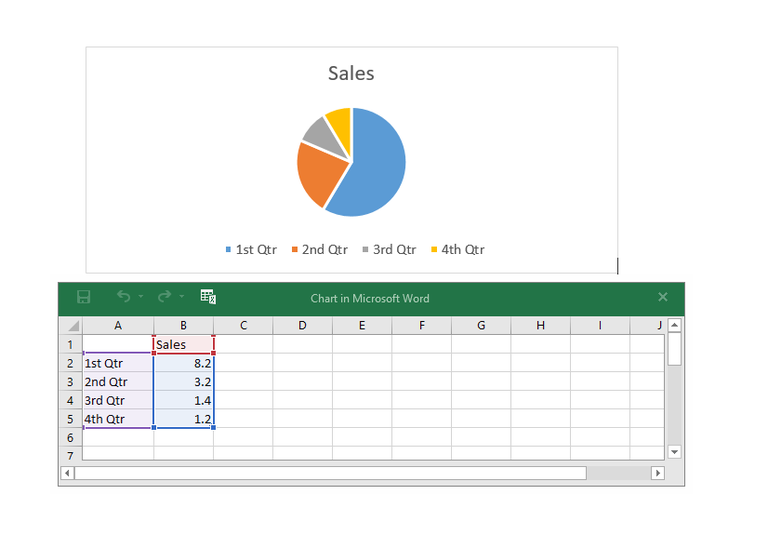Expand the Redo history dropdown arrow
This screenshot has height=548, width=768.
(x=182, y=297)
